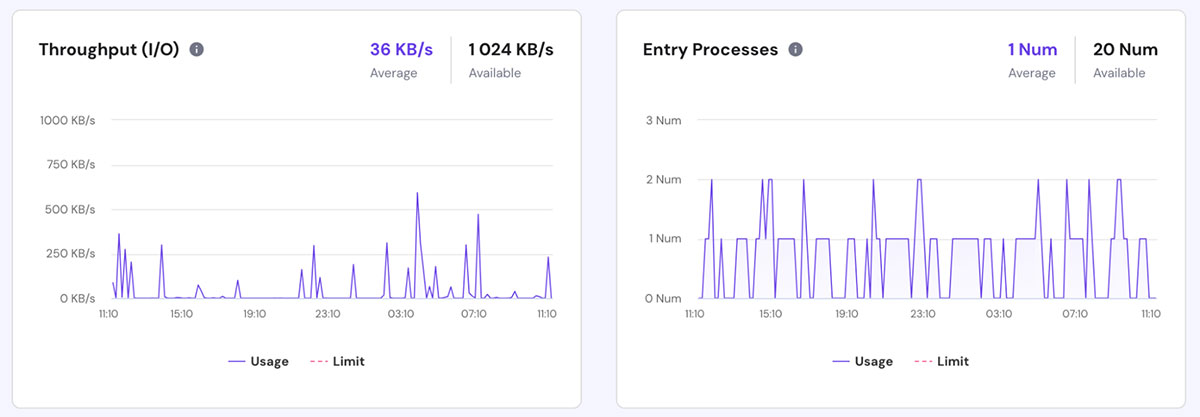Click the 23:10 time label under Entry Processes chart
This screenshot has width=1200, height=417.
tap(922, 314)
